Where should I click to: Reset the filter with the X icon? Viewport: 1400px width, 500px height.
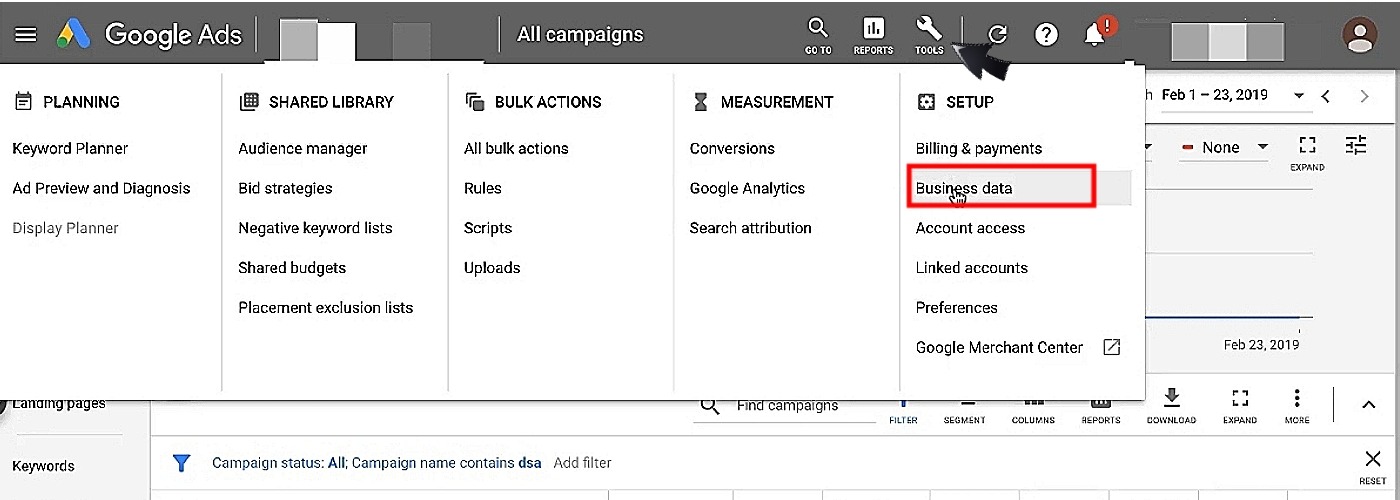click(1373, 460)
